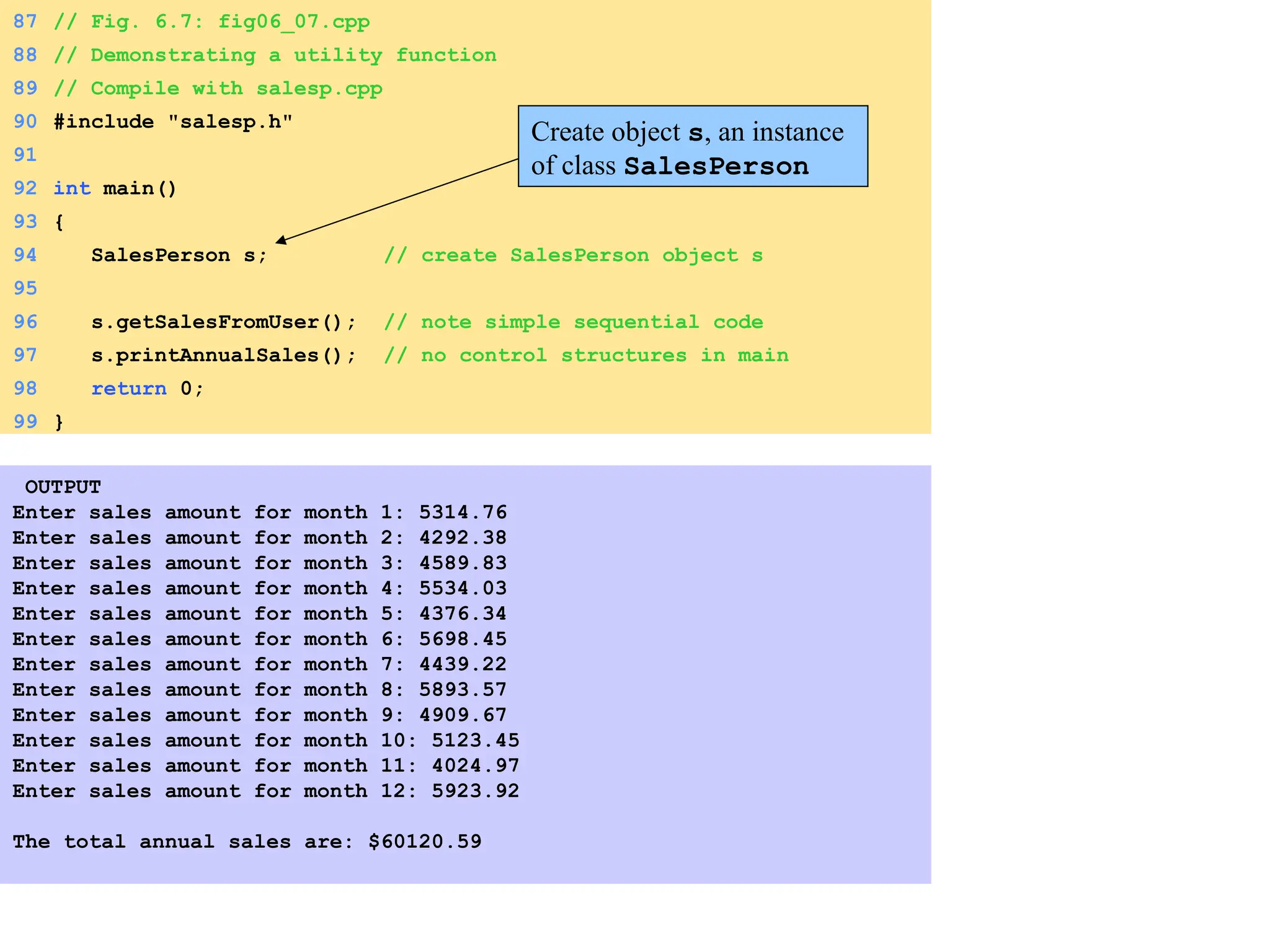
Task: Click the OUTPUT heading
Action: coord(63,487)
